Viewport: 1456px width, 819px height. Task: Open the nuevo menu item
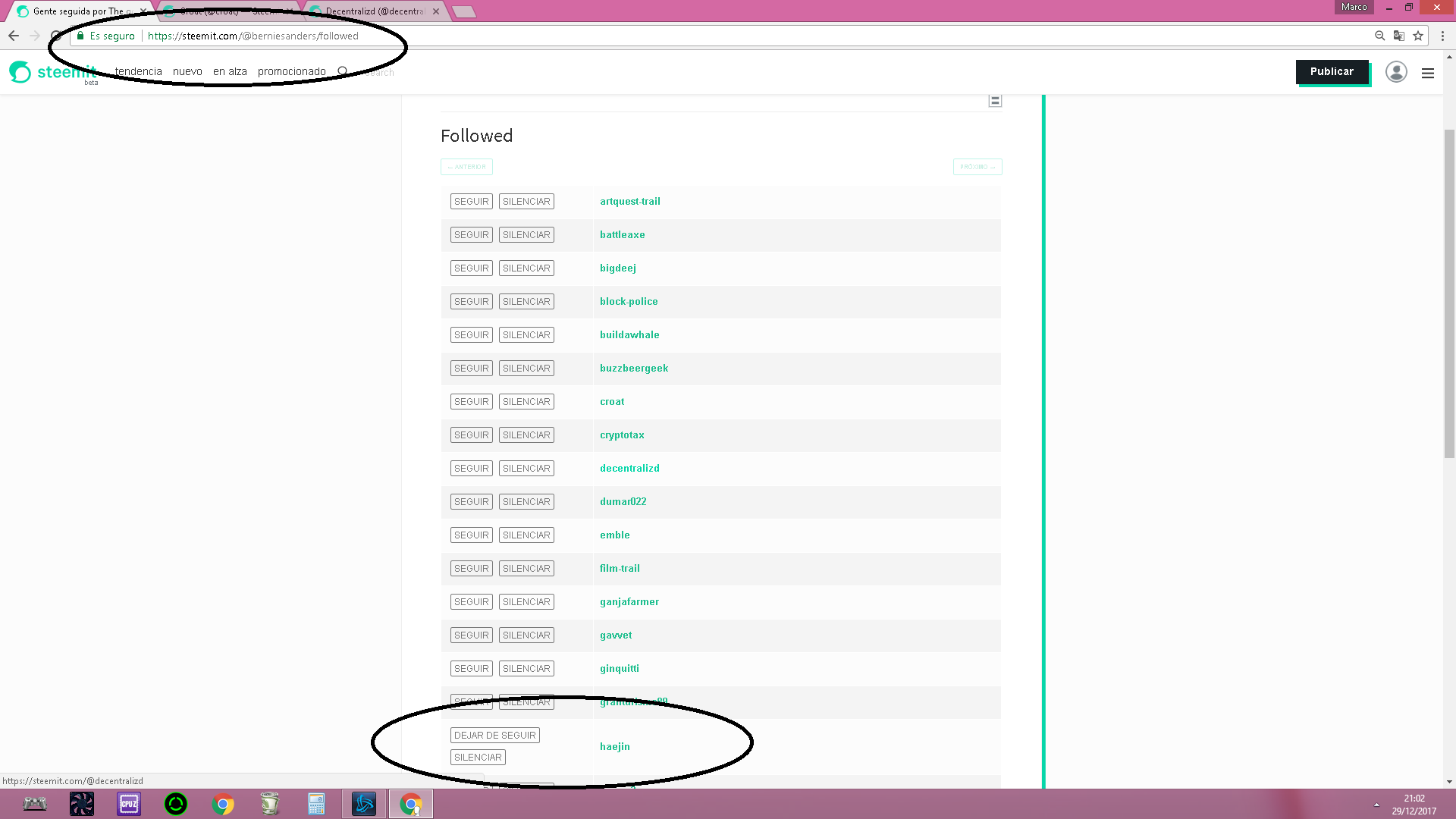coord(187,71)
